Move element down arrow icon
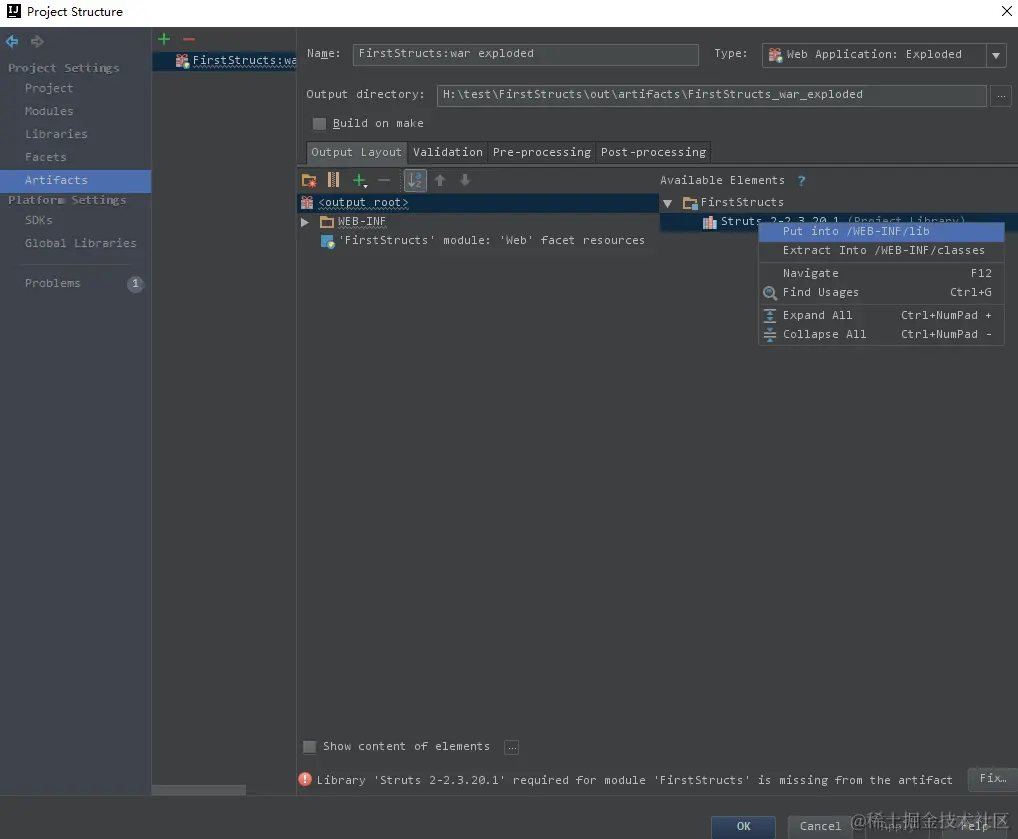1018x839 pixels. point(465,180)
